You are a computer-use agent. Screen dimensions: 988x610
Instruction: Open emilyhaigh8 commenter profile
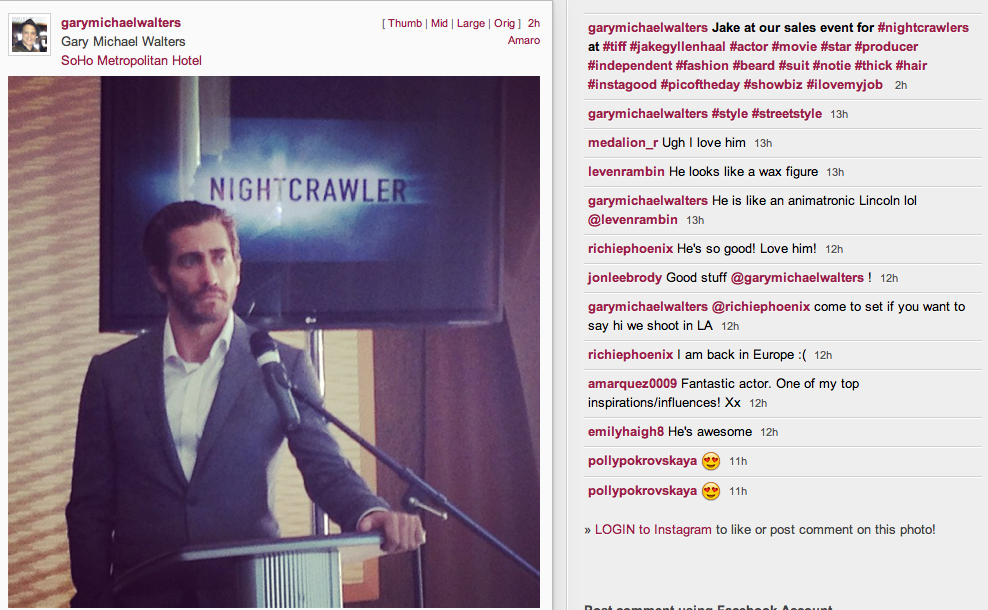[x=626, y=431]
